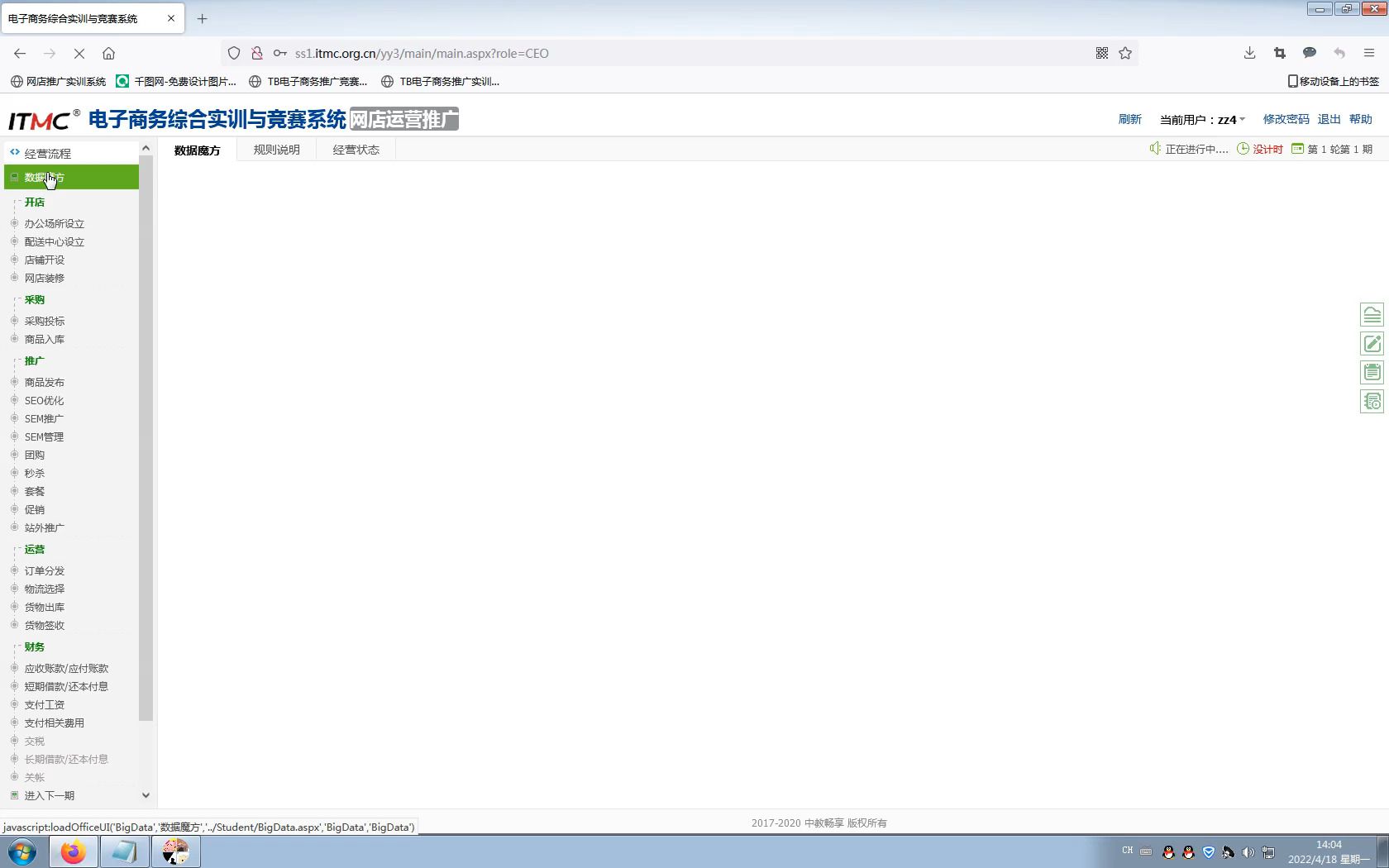Click the 帮助 help link
Image resolution: width=1389 pixels, height=868 pixels.
click(x=1360, y=119)
